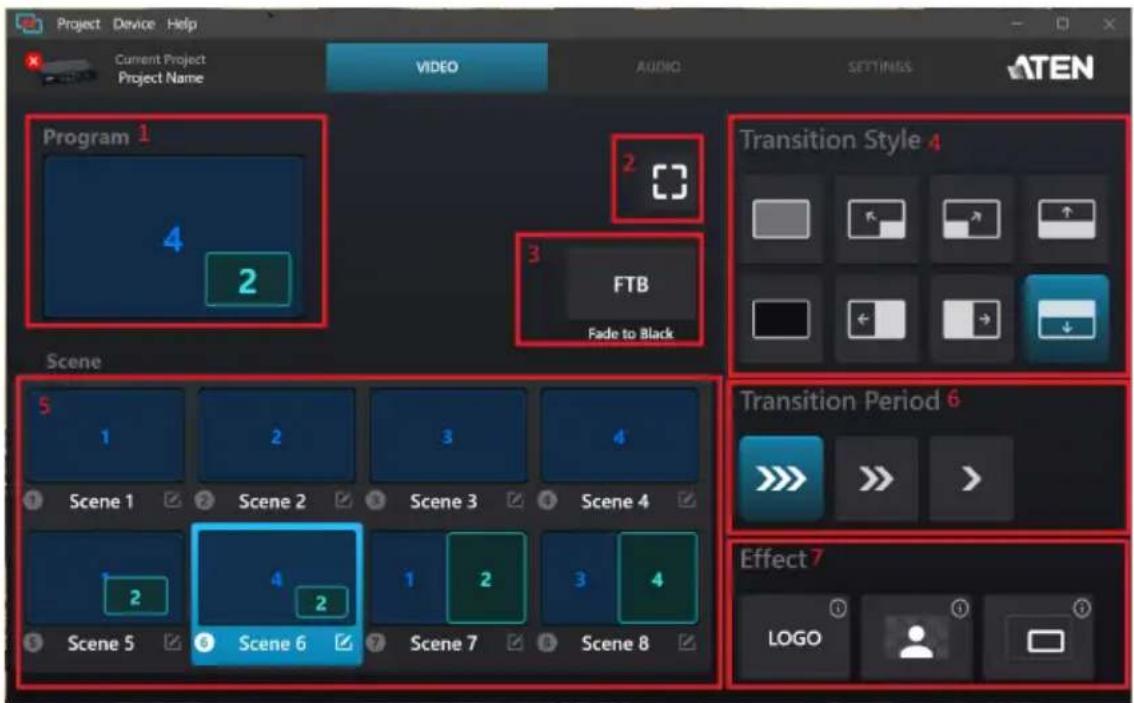The height and width of the screenshot is (703, 1134).
Task: Select the Scene 1 thumbnail
Action: tap(105, 436)
